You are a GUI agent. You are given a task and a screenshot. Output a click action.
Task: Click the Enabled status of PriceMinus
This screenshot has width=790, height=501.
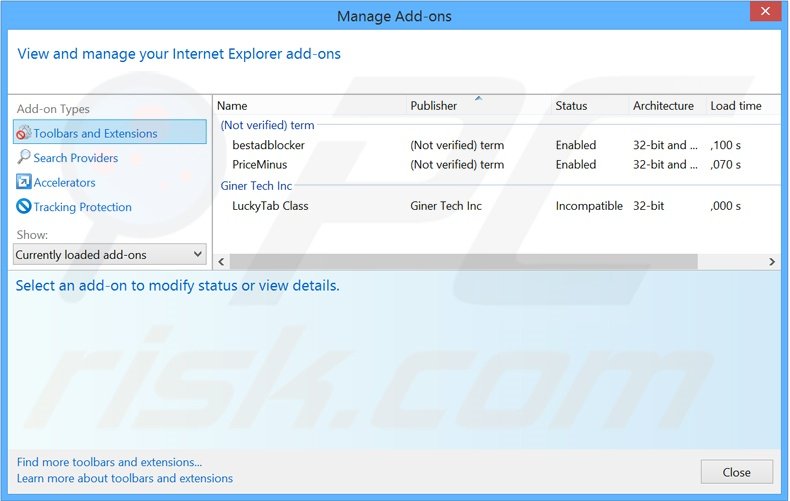[x=576, y=165]
